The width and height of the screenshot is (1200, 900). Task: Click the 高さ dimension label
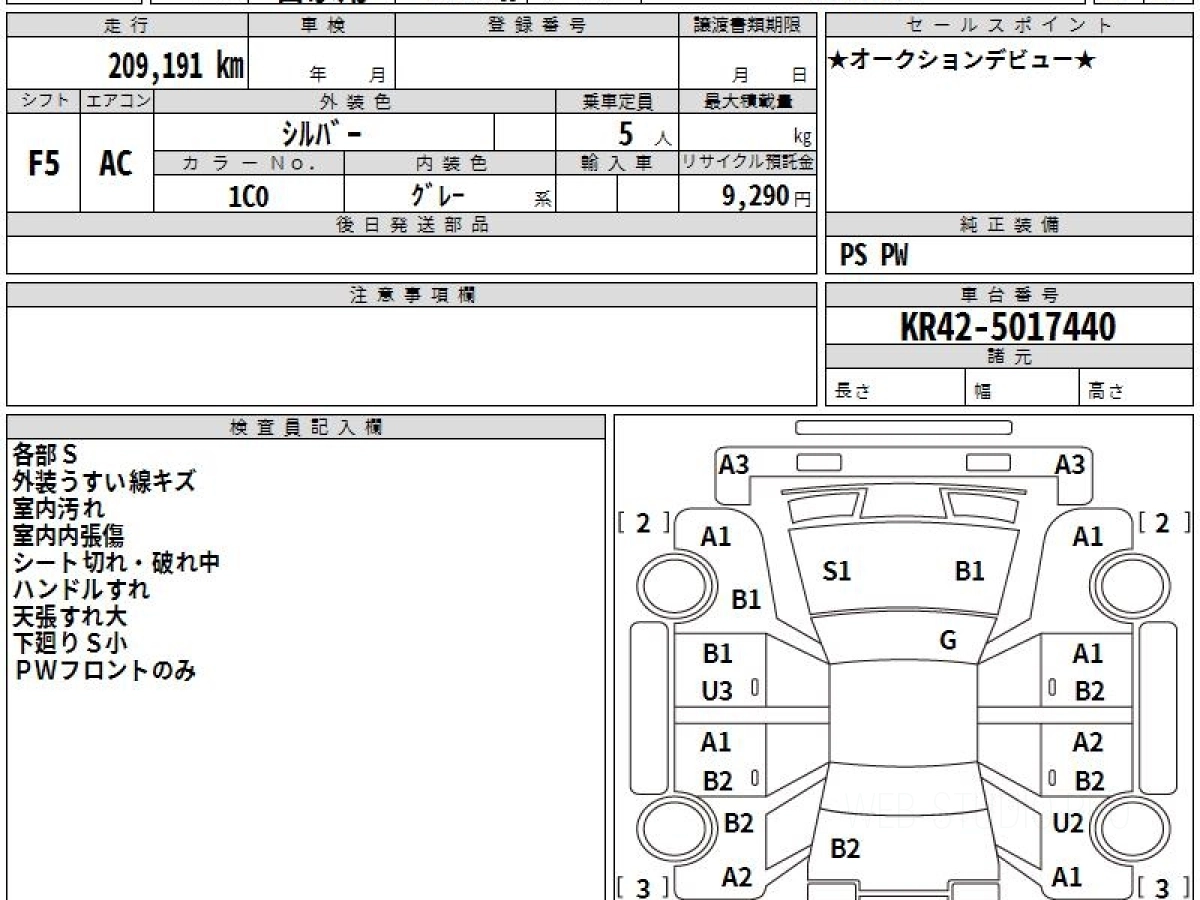pos(1106,392)
